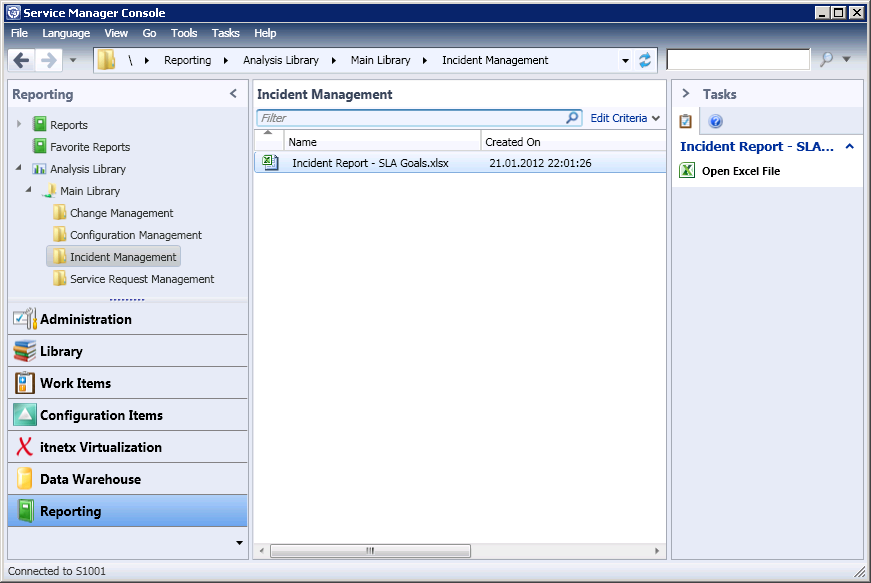Open the Tasks menu in menu bar
The width and height of the screenshot is (871, 583).
click(226, 33)
